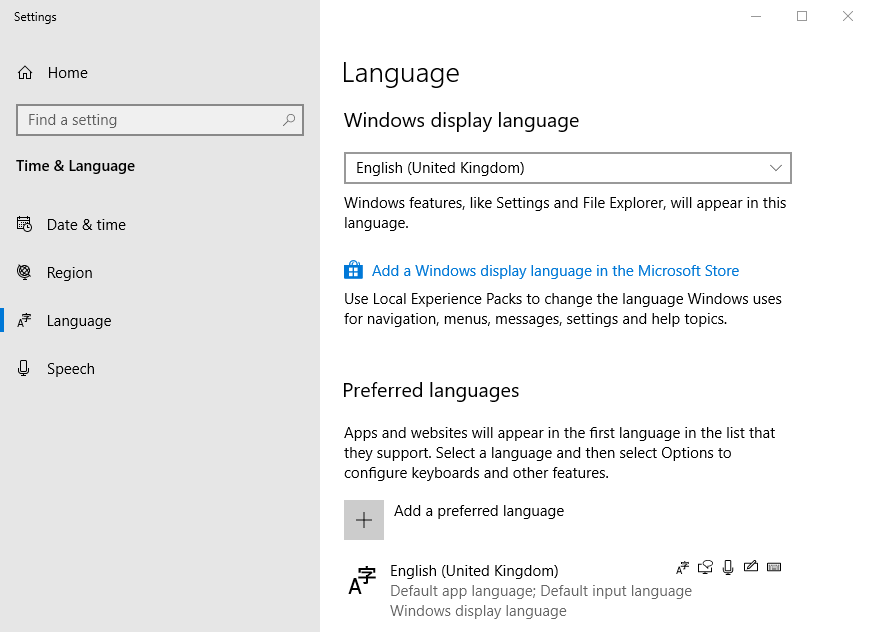Click the Preferred languages heading
This screenshot has width=871, height=632.
pos(431,390)
